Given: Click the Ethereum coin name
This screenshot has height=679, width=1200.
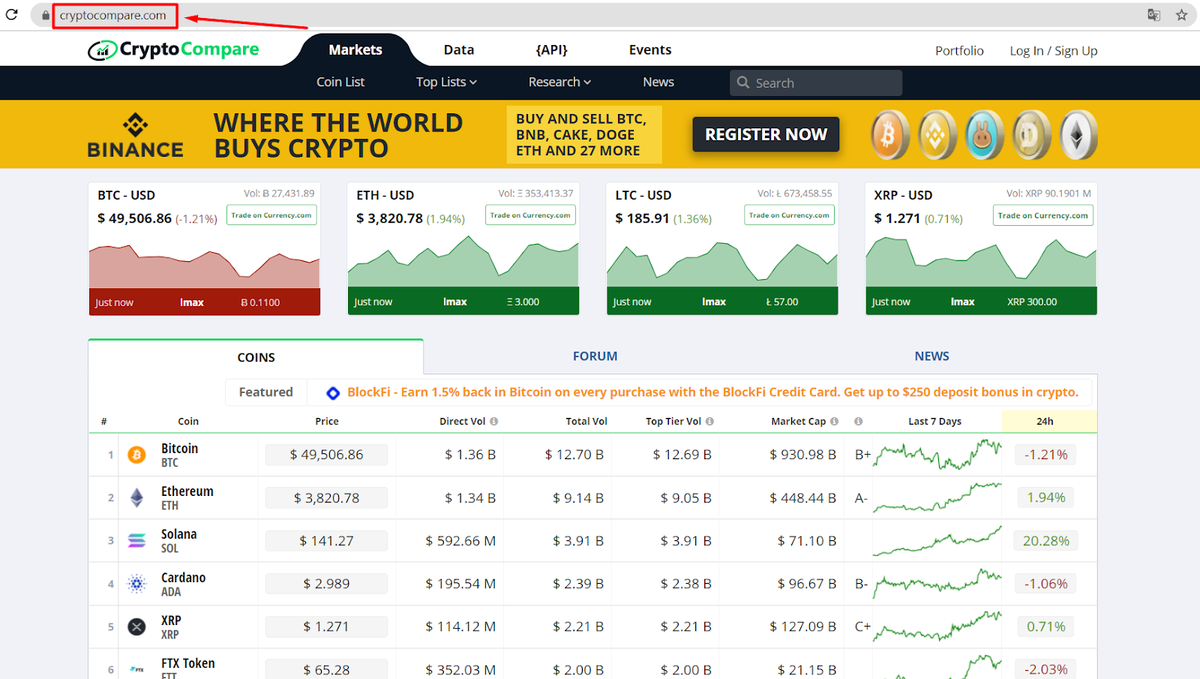Looking at the screenshot, I should (x=187, y=491).
